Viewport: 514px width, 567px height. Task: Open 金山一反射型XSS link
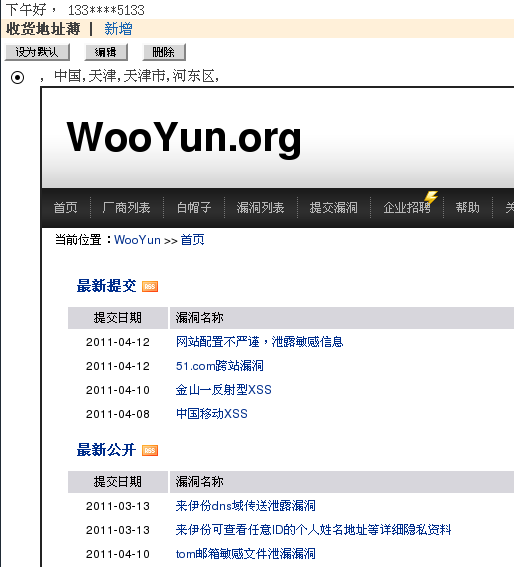(x=224, y=390)
